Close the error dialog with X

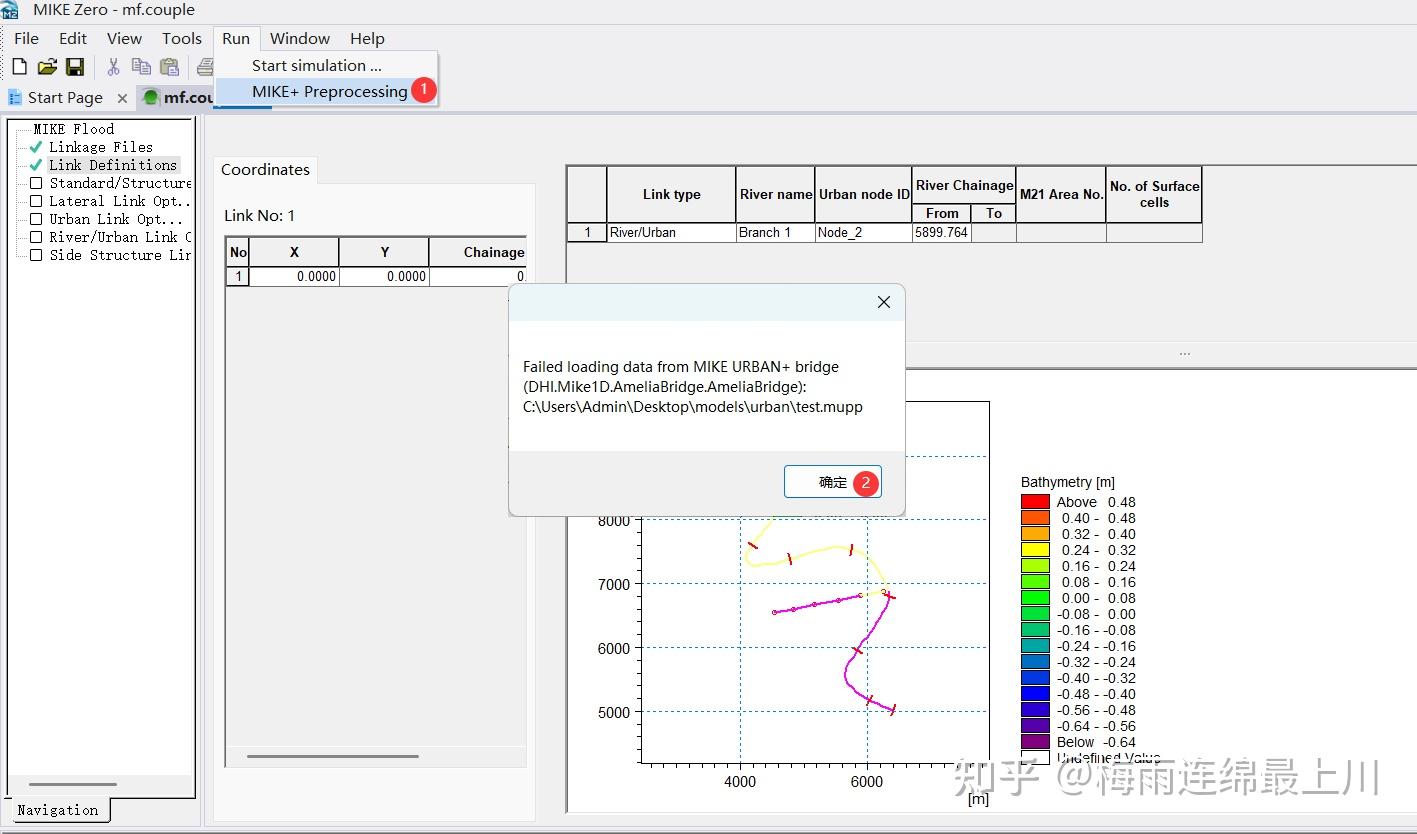coord(883,302)
